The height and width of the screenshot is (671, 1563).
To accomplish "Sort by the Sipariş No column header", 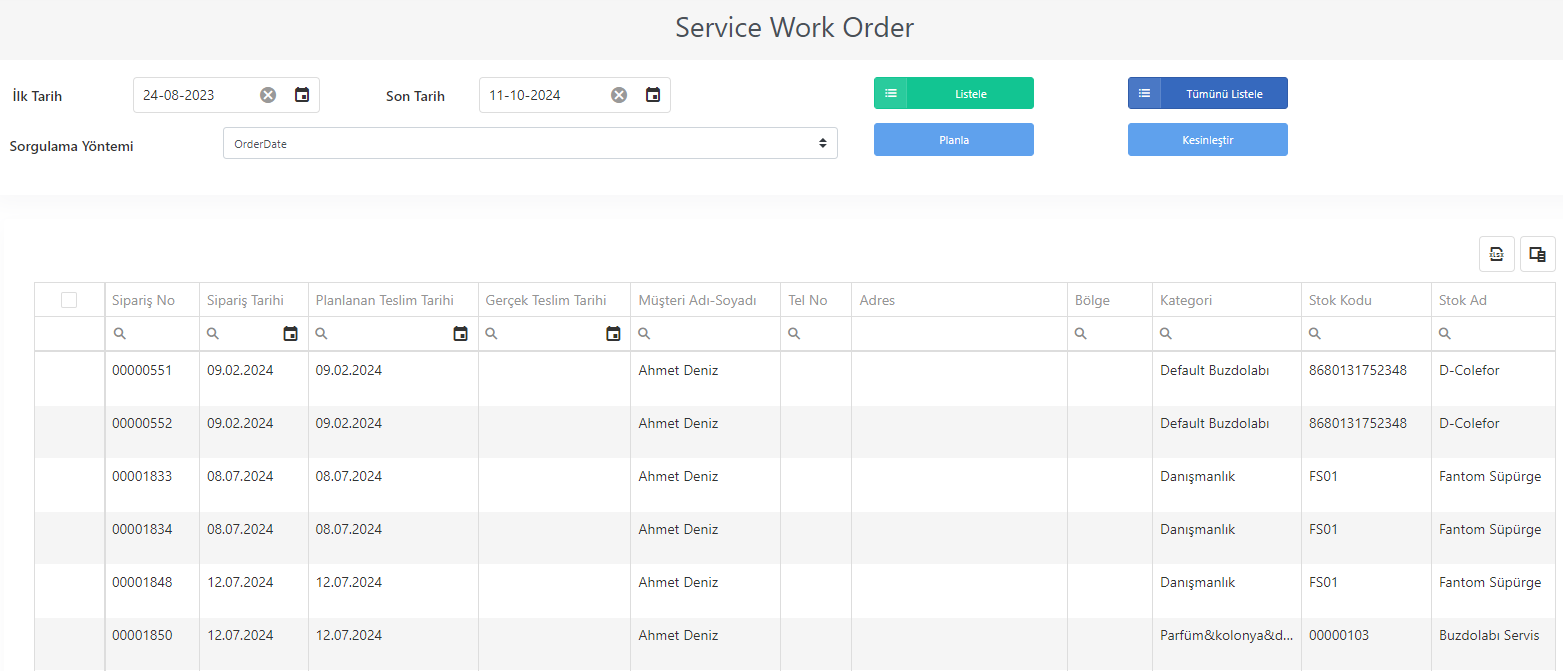I will coord(143,300).
